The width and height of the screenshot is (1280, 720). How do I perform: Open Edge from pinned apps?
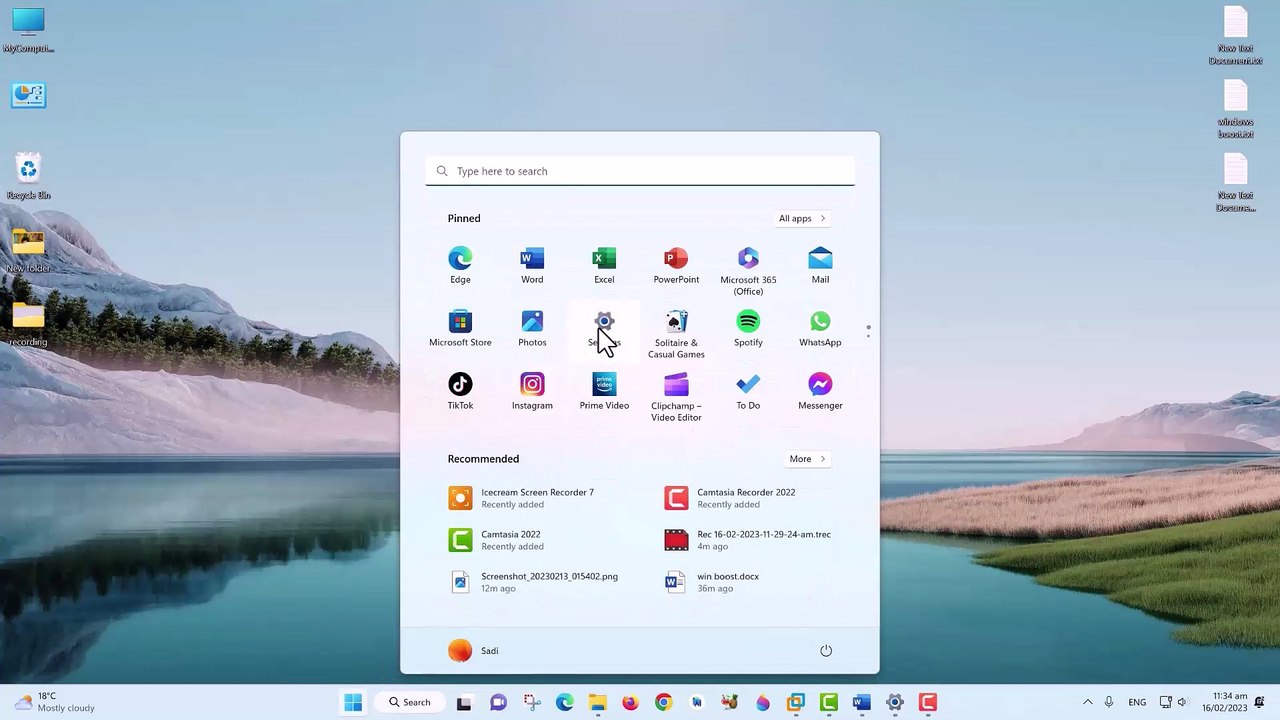click(x=460, y=266)
